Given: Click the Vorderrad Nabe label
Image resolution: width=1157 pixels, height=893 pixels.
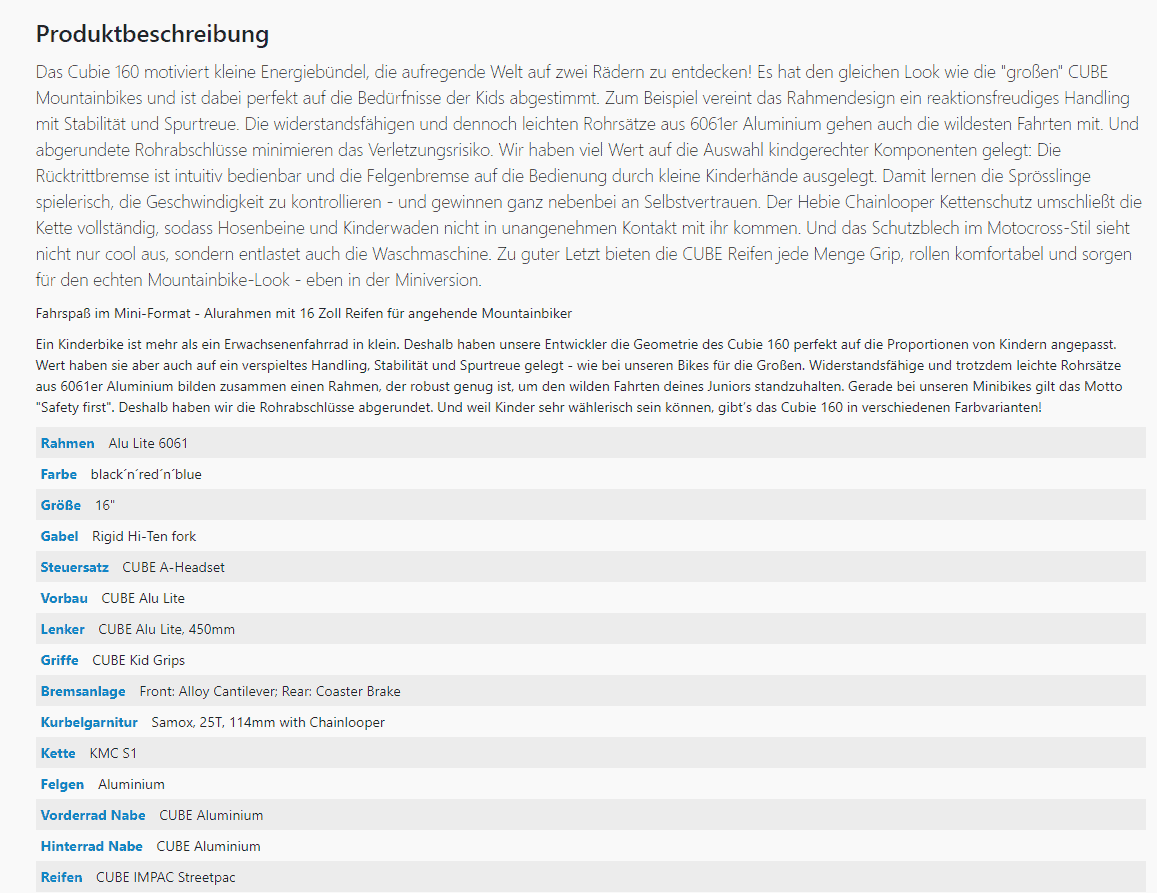Looking at the screenshot, I should click(x=93, y=815).
